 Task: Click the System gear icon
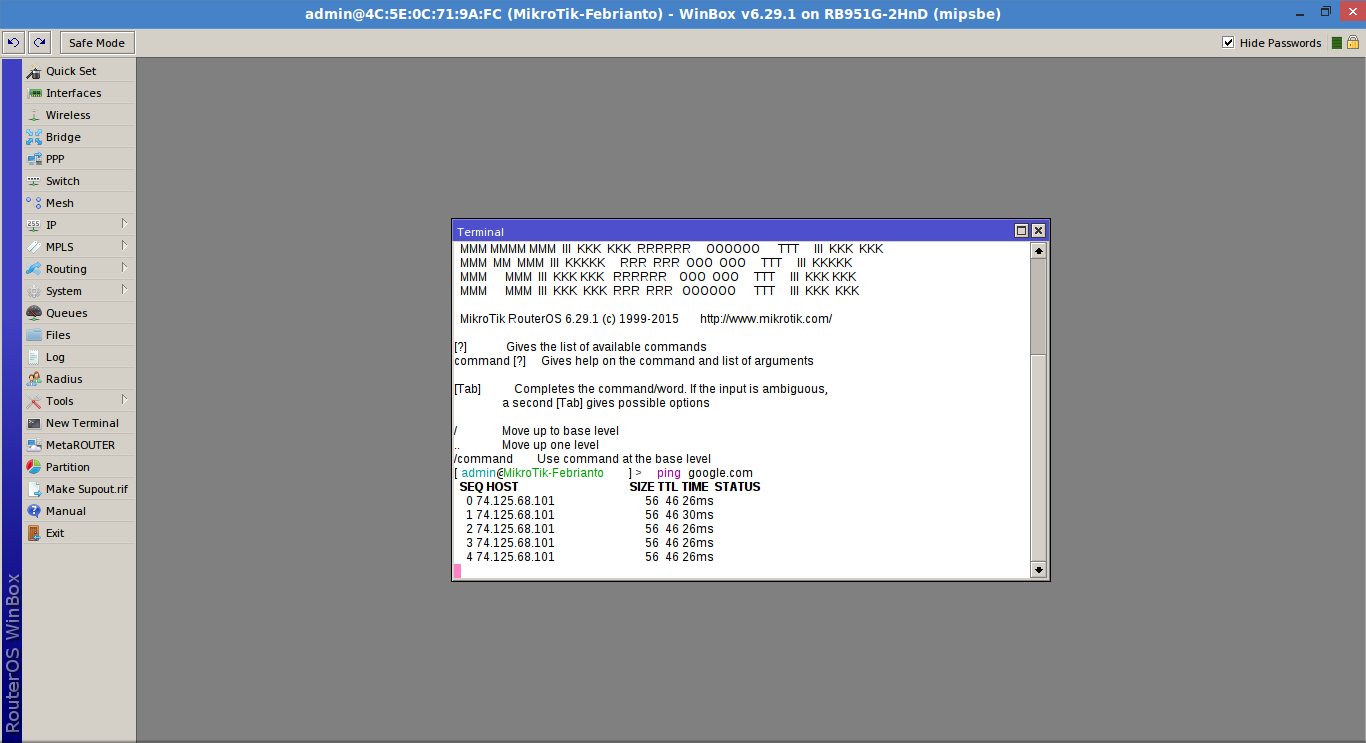34,291
